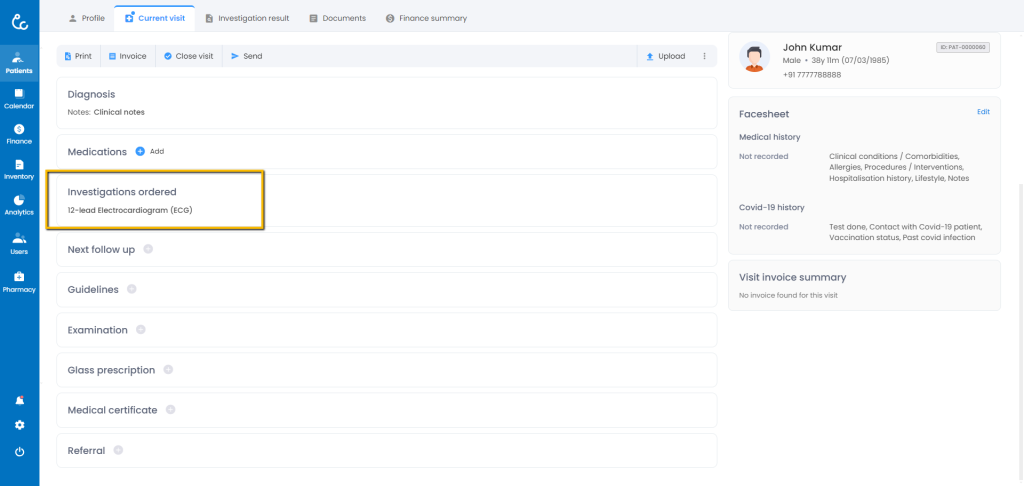Image resolution: width=1024 pixels, height=486 pixels.
Task: Open the Calendar sidebar icon
Action: [19, 98]
